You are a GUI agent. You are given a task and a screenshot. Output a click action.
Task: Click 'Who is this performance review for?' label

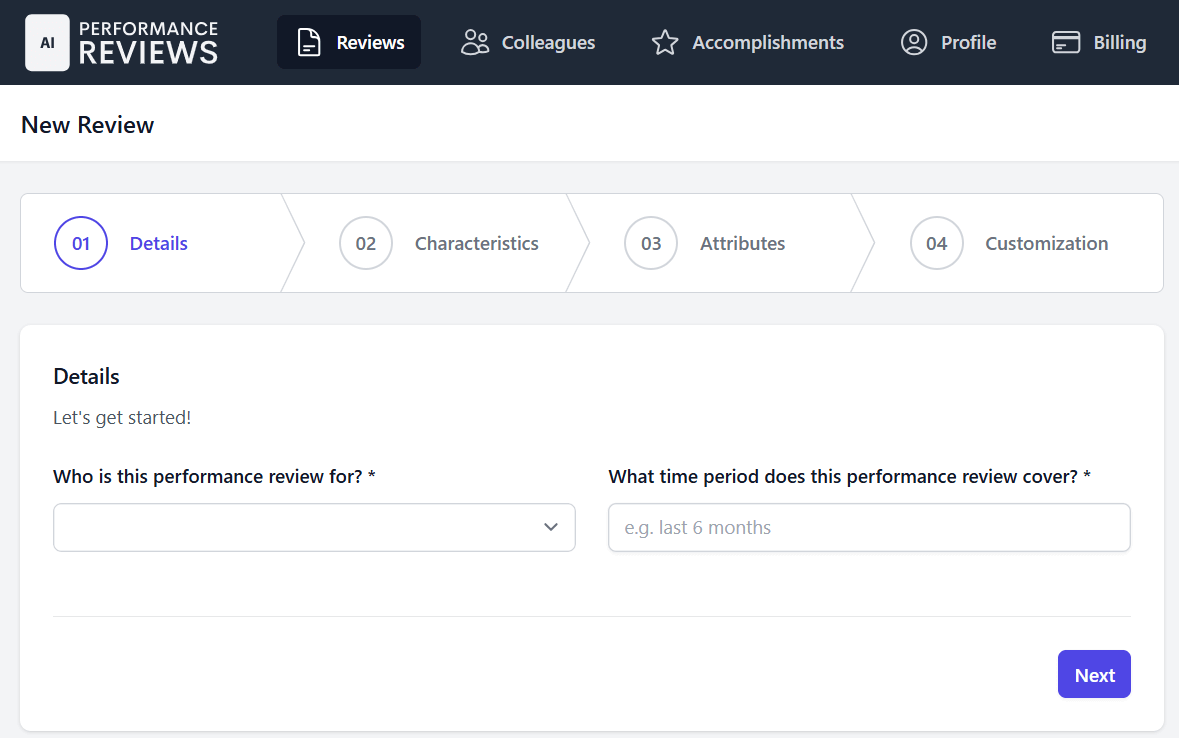[x=214, y=477]
